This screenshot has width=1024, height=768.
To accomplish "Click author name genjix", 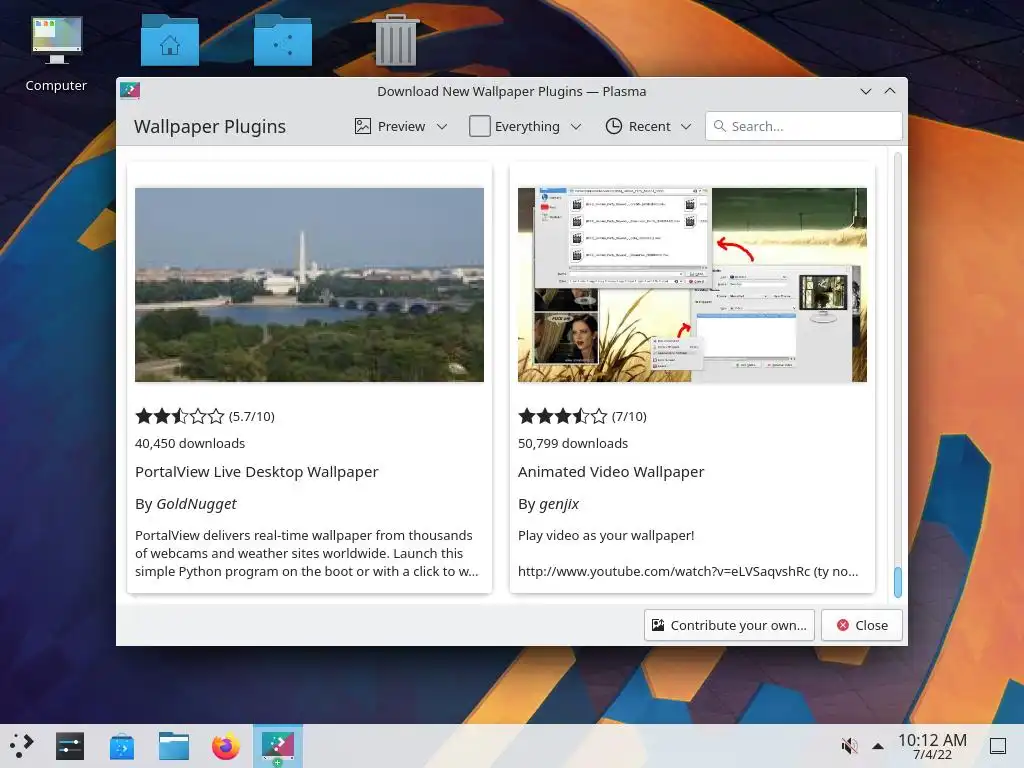I will click(x=559, y=504).
